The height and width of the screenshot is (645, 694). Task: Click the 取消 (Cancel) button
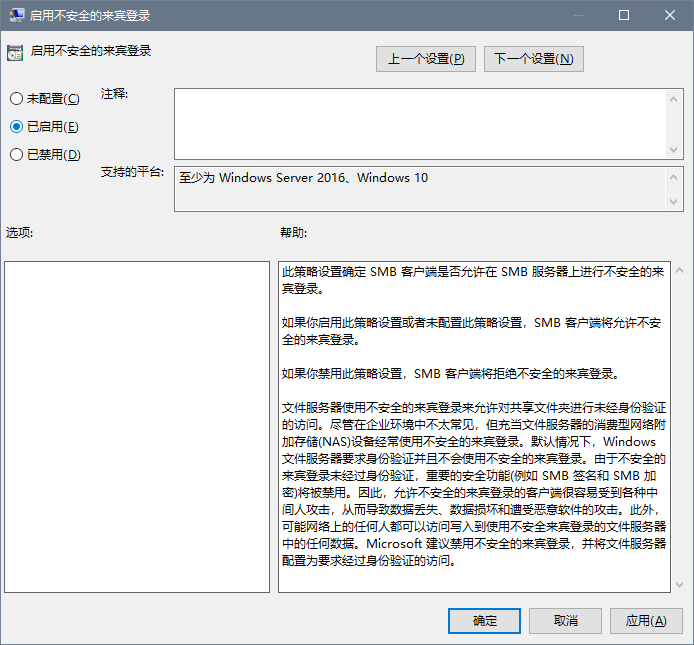pos(565,621)
